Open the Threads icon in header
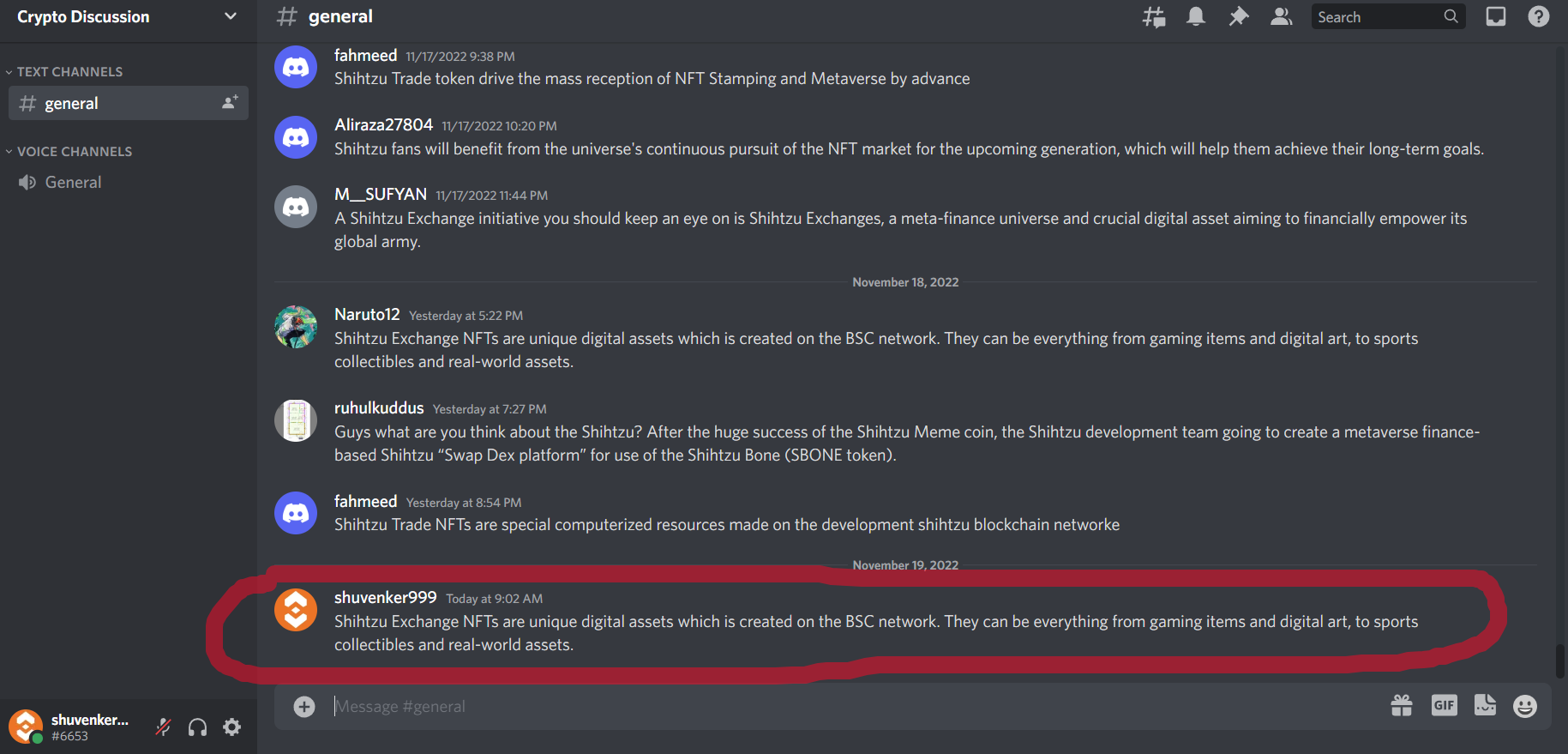The image size is (1568, 754). 1153,16
